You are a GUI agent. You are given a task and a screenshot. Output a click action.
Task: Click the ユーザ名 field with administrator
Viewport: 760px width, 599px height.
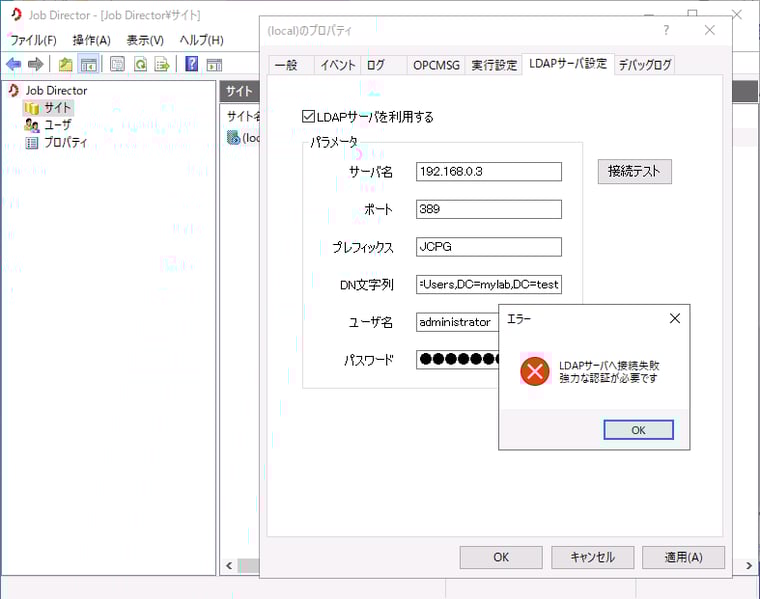click(457, 322)
